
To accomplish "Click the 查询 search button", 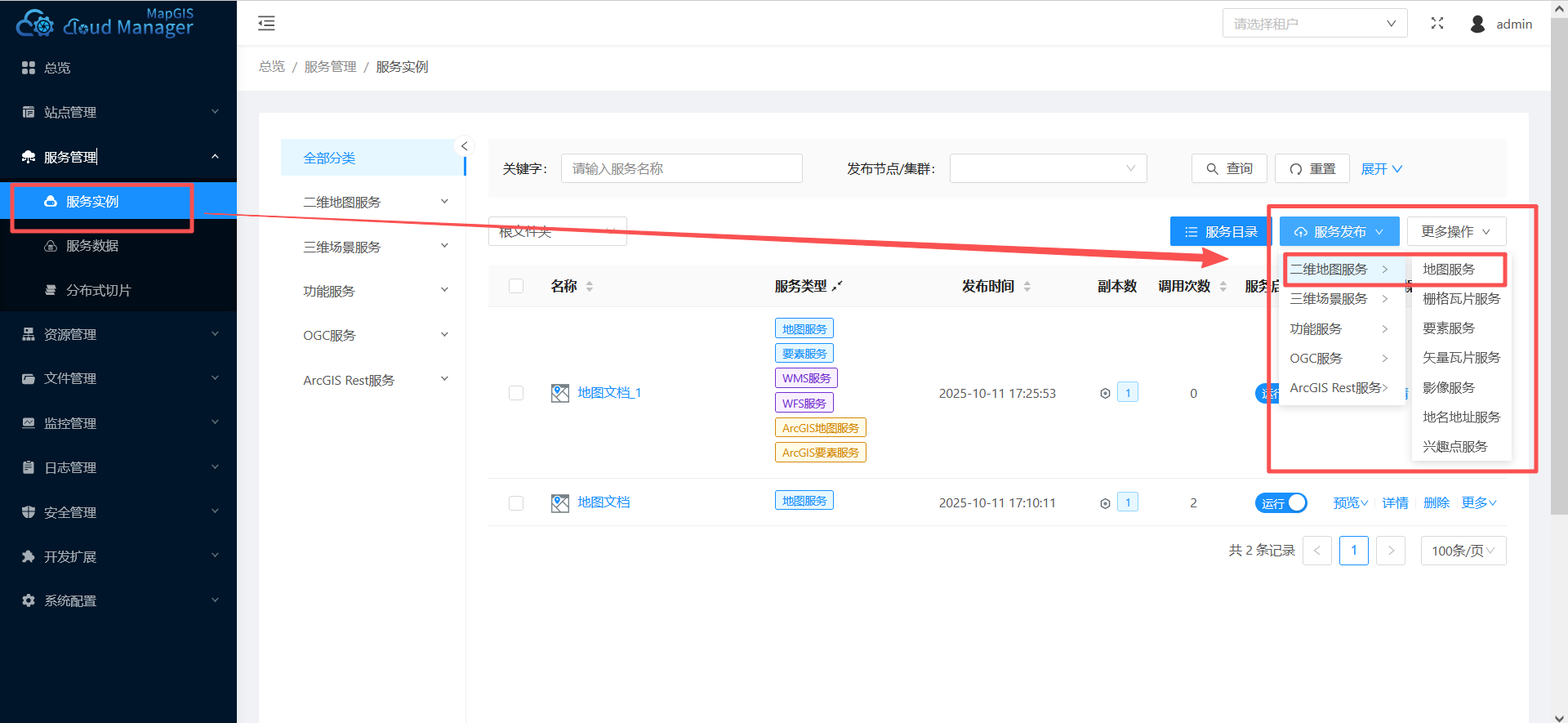I will [1229, 168].
